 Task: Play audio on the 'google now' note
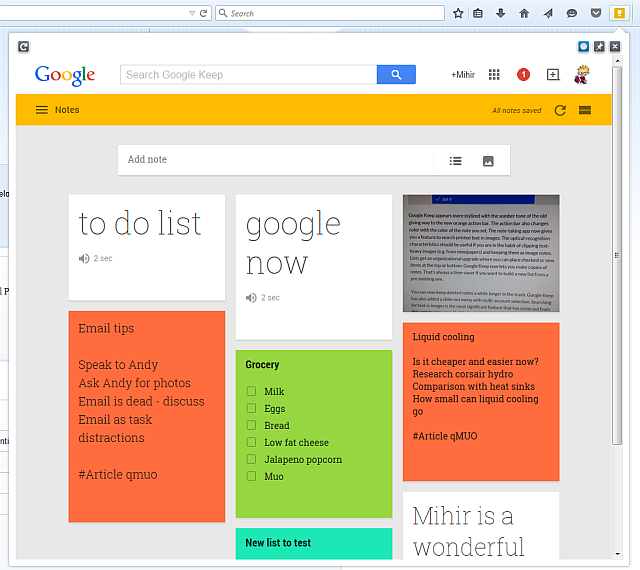[251, 298]
